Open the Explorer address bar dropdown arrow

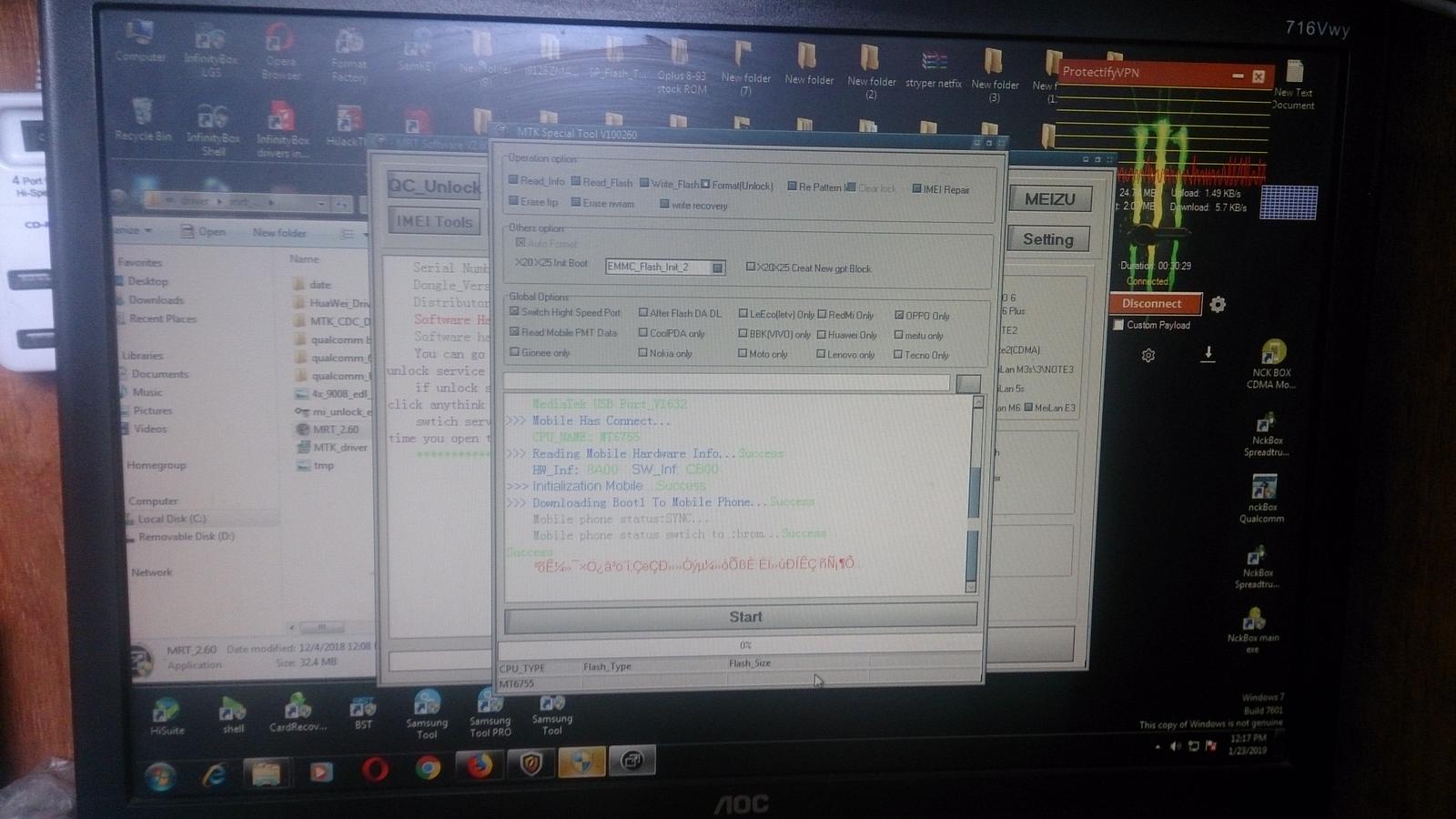(x=321, y=203)
